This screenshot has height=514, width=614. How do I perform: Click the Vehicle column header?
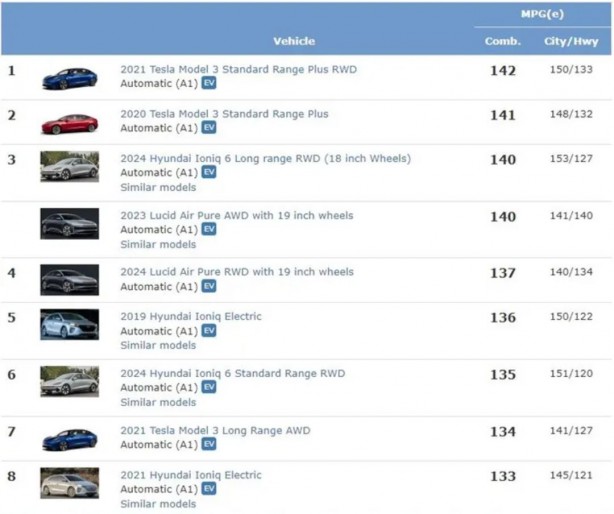point(293,41)
